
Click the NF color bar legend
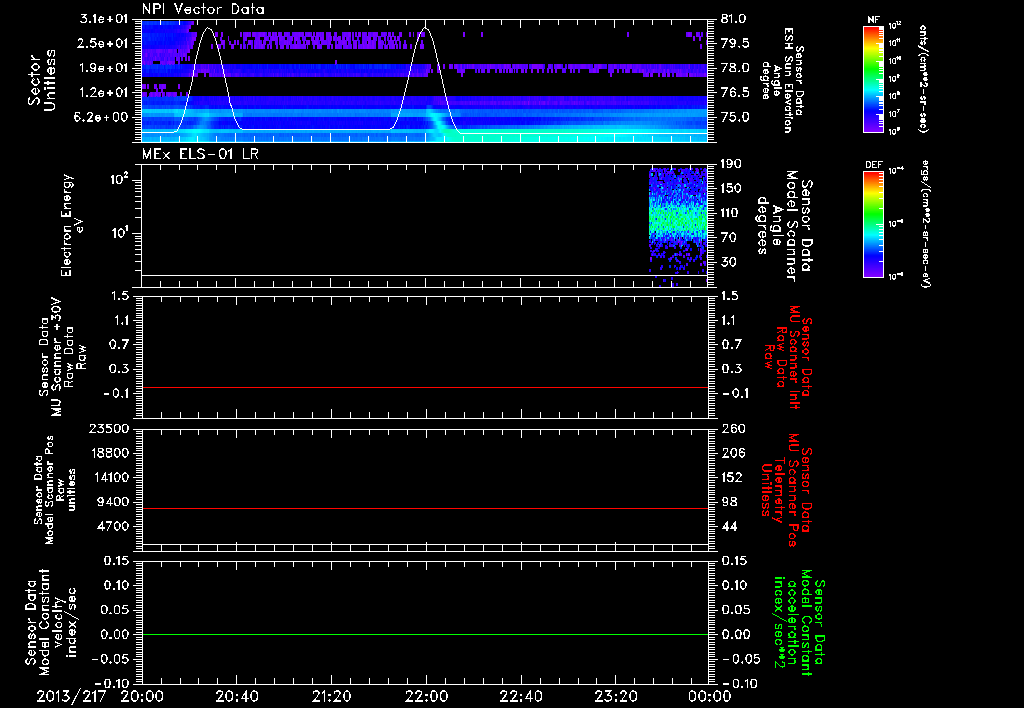[x=874, y=78]
